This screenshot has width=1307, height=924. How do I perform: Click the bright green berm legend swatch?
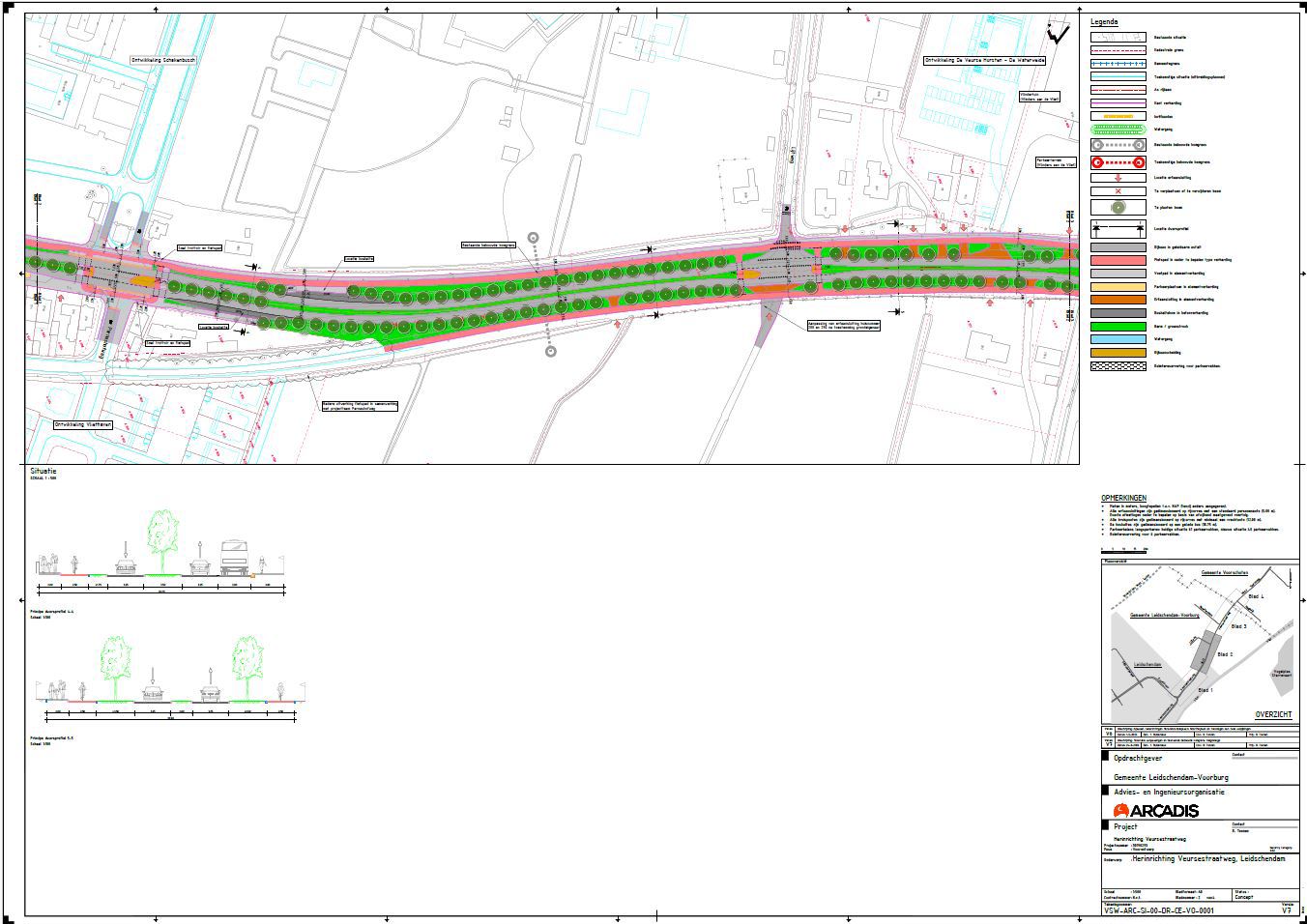(1118, 327)
